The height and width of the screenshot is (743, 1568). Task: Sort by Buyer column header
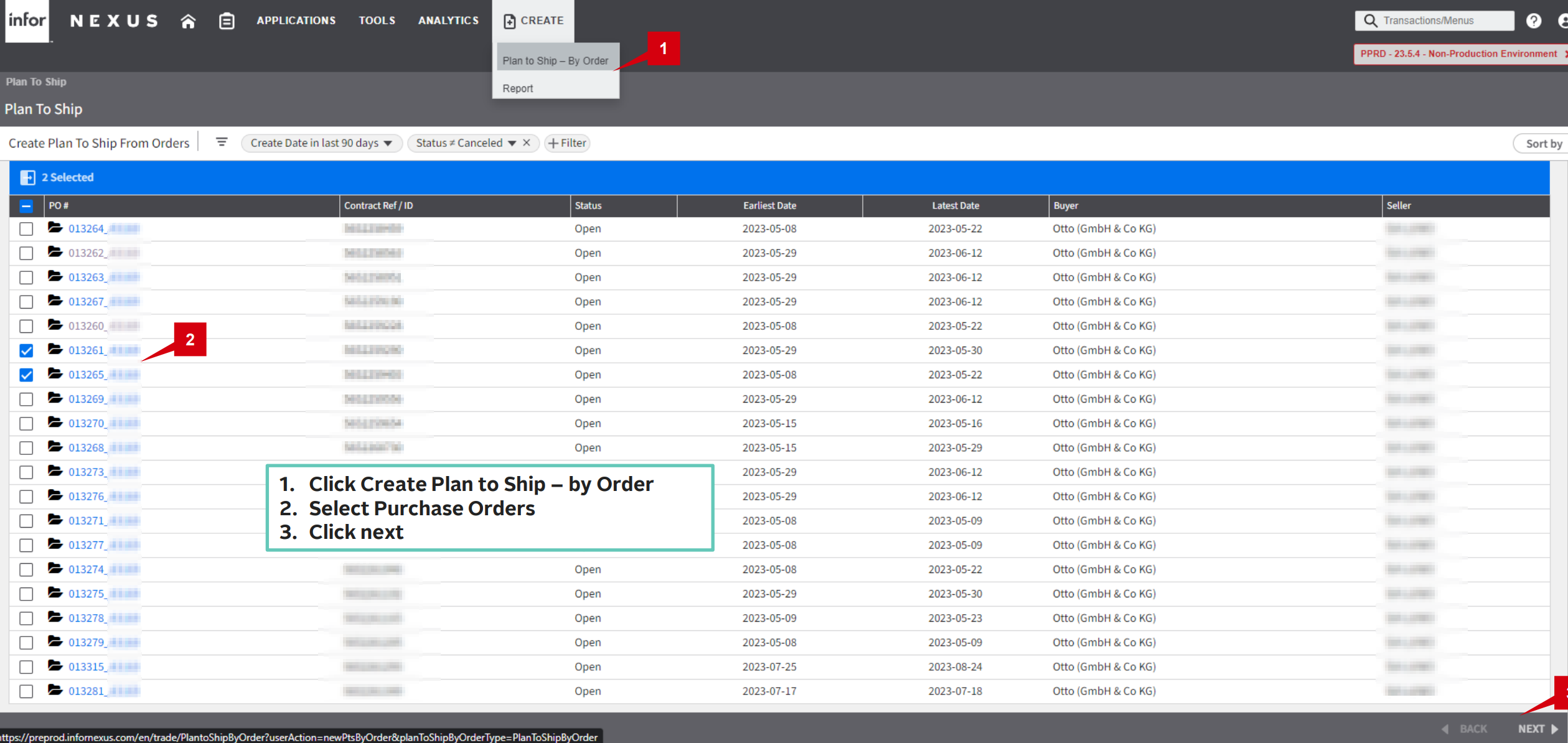coord(1214,206)
